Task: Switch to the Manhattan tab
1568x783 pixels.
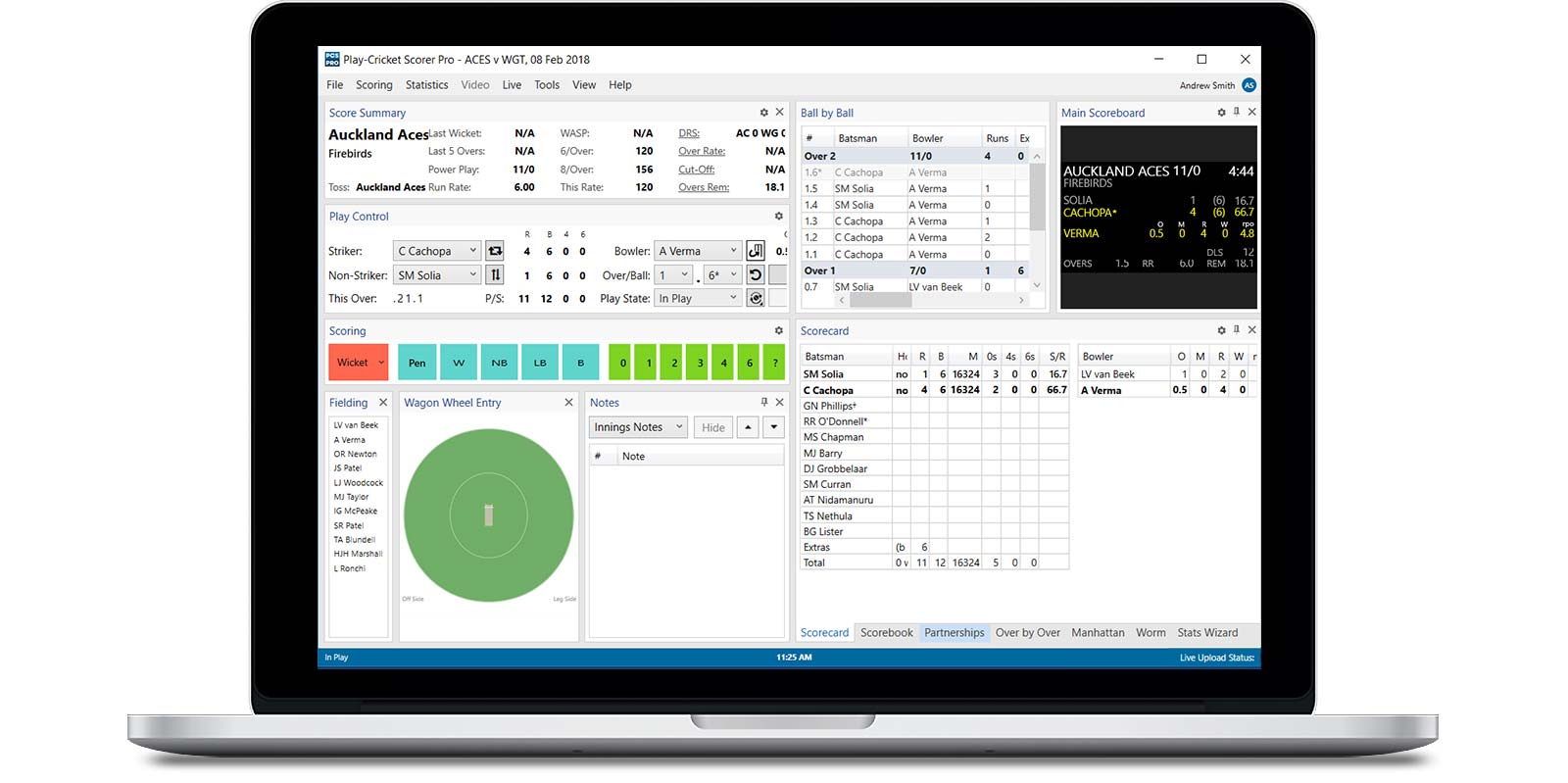Action: point(1098,633)
